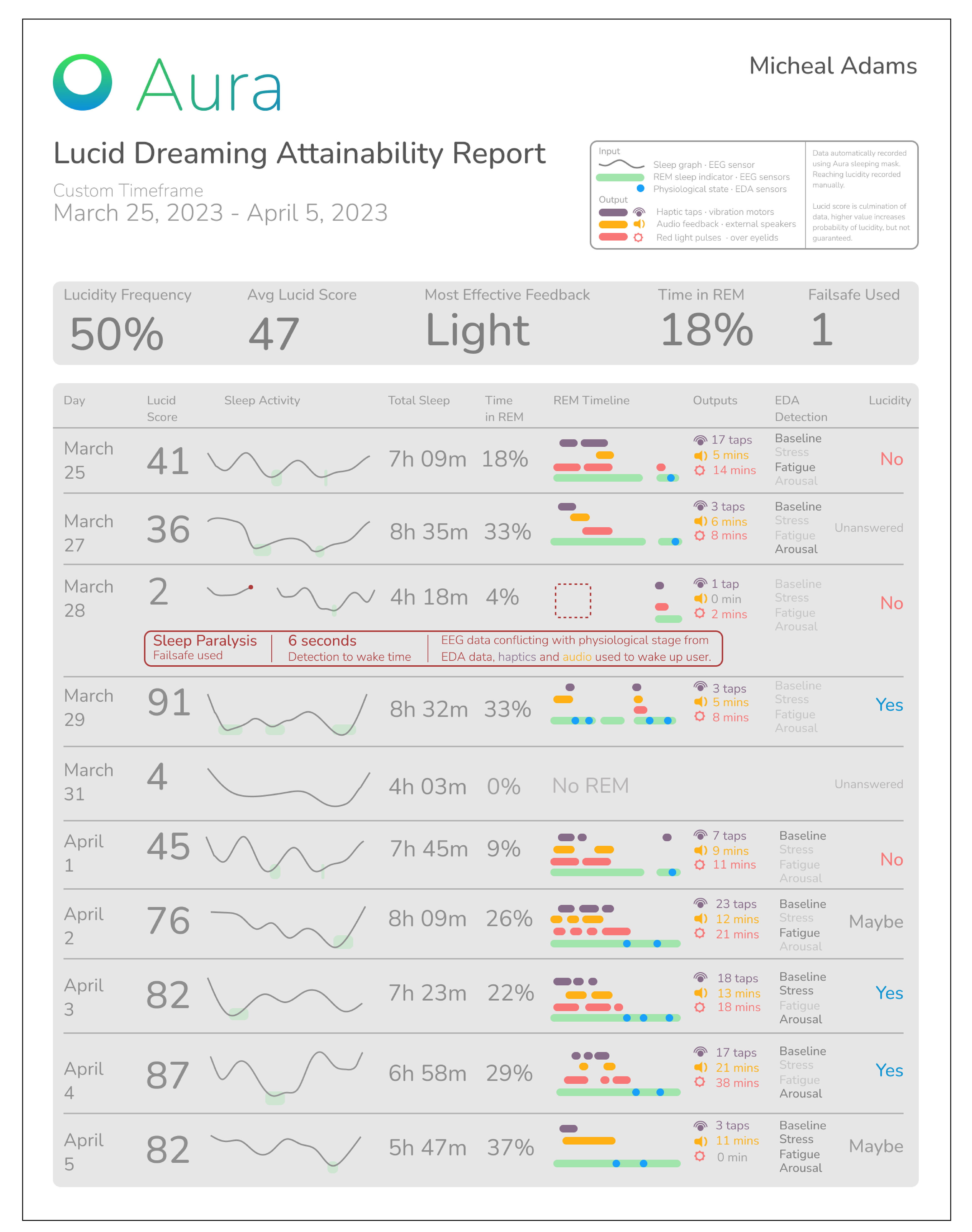Click the haptic icon in March 27 row
The image size is (972, 1232).
click(701, 506)
